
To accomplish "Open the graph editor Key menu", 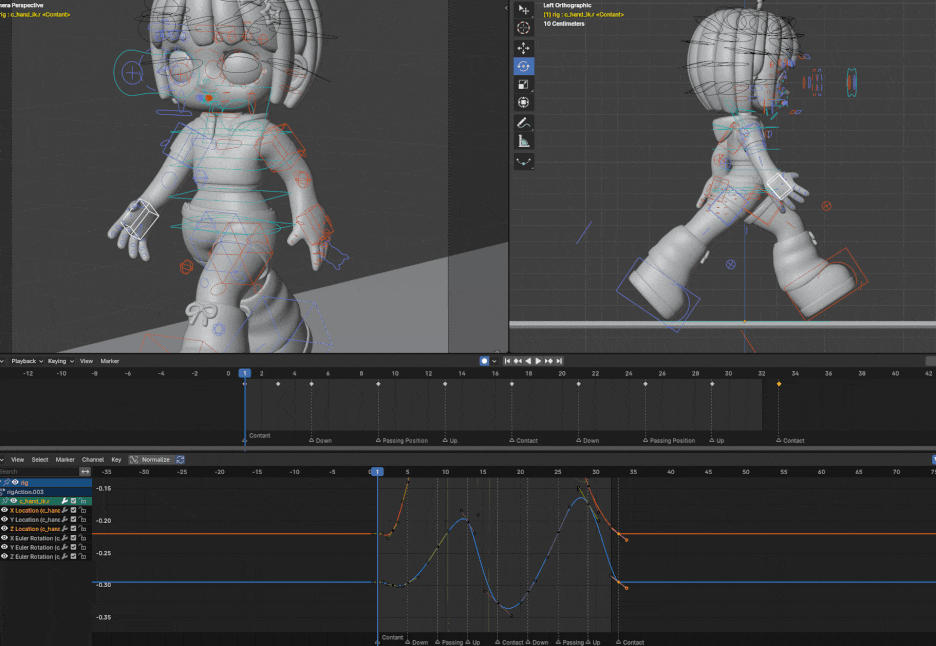I will coord(116,460).
